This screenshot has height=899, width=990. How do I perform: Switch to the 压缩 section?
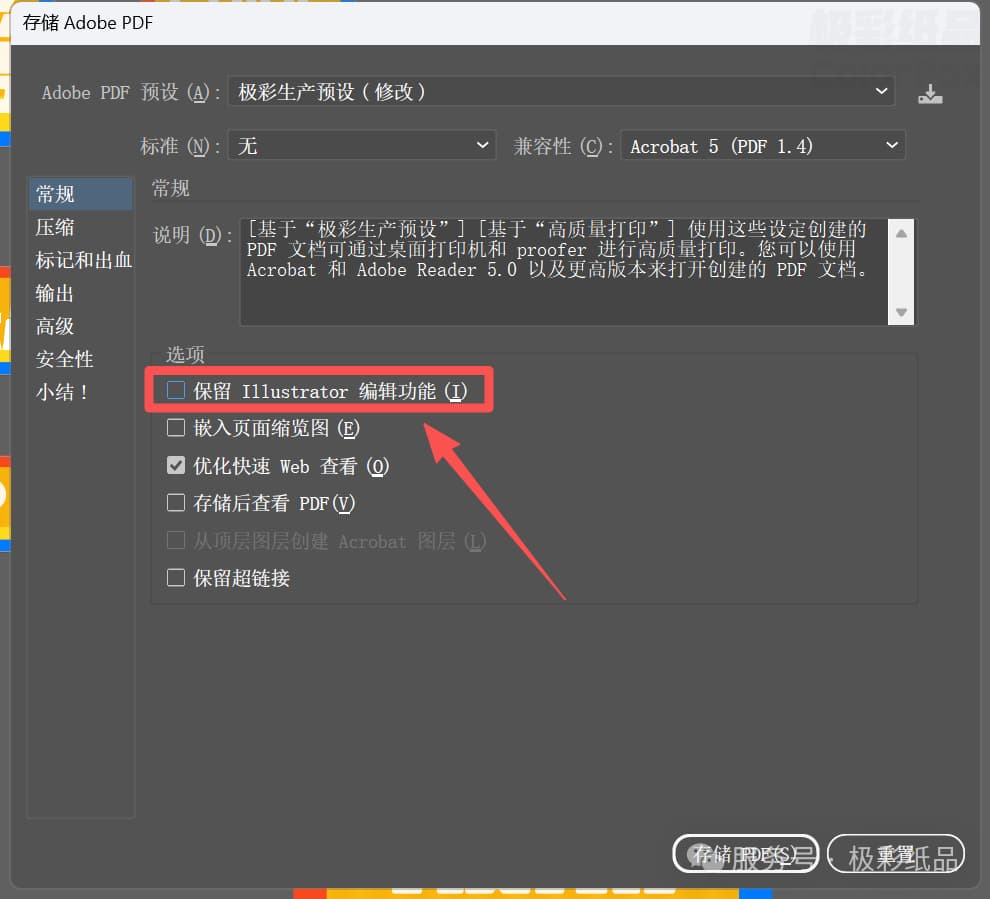click(56, 227)
